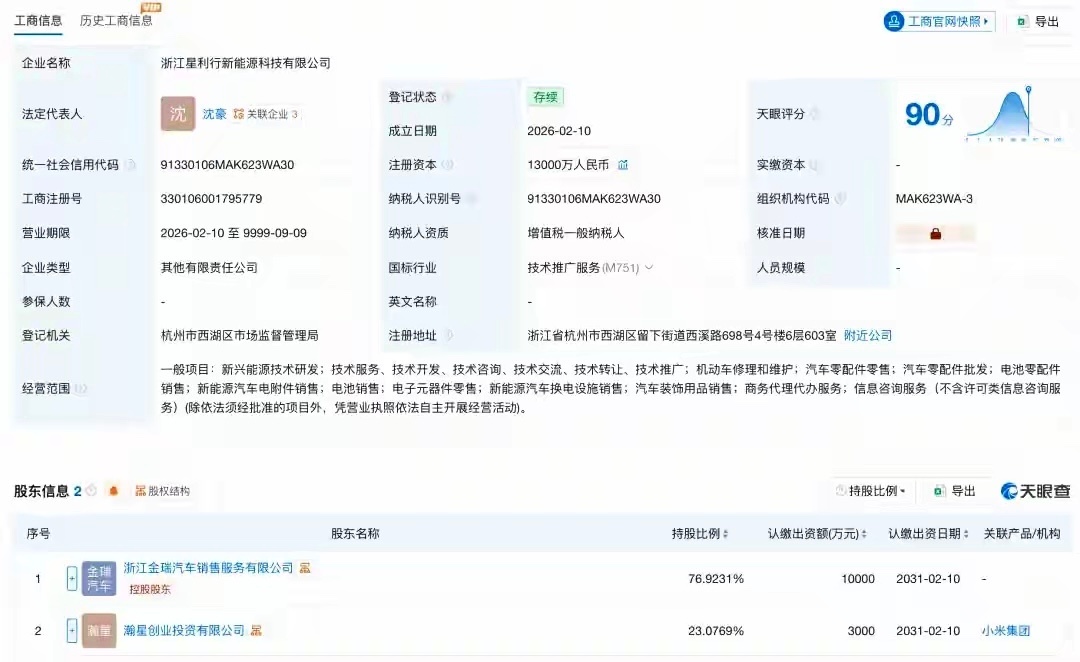Open 瀚星创业投资有限公司 shareholder link
The height and width of the screenshot is (662, 1080).
point(184,631)
